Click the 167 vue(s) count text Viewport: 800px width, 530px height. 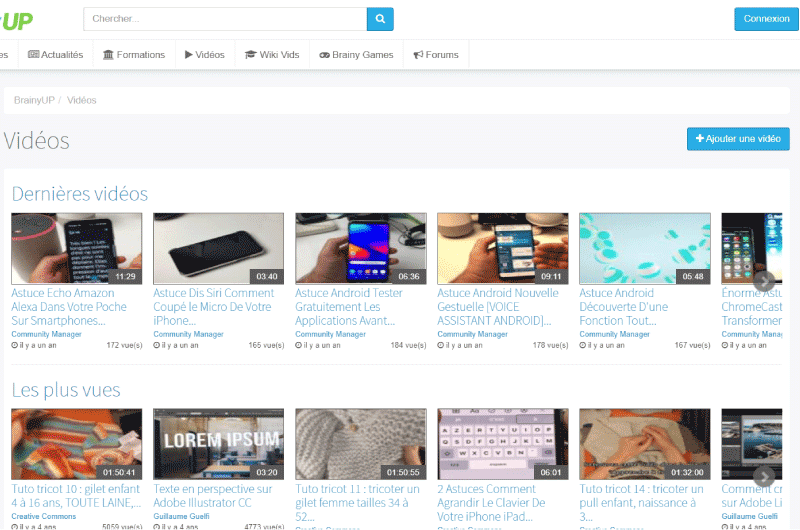click(x=692, y=345)
